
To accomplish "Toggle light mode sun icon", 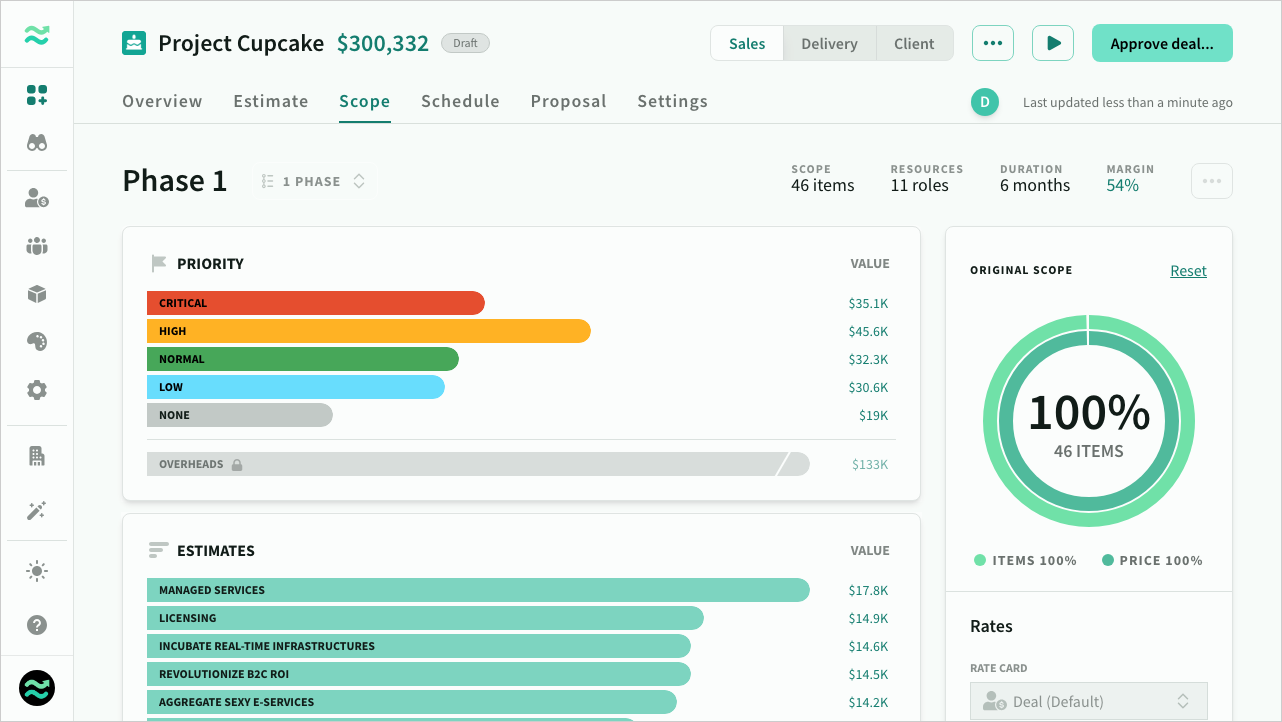I will point(37,571).
